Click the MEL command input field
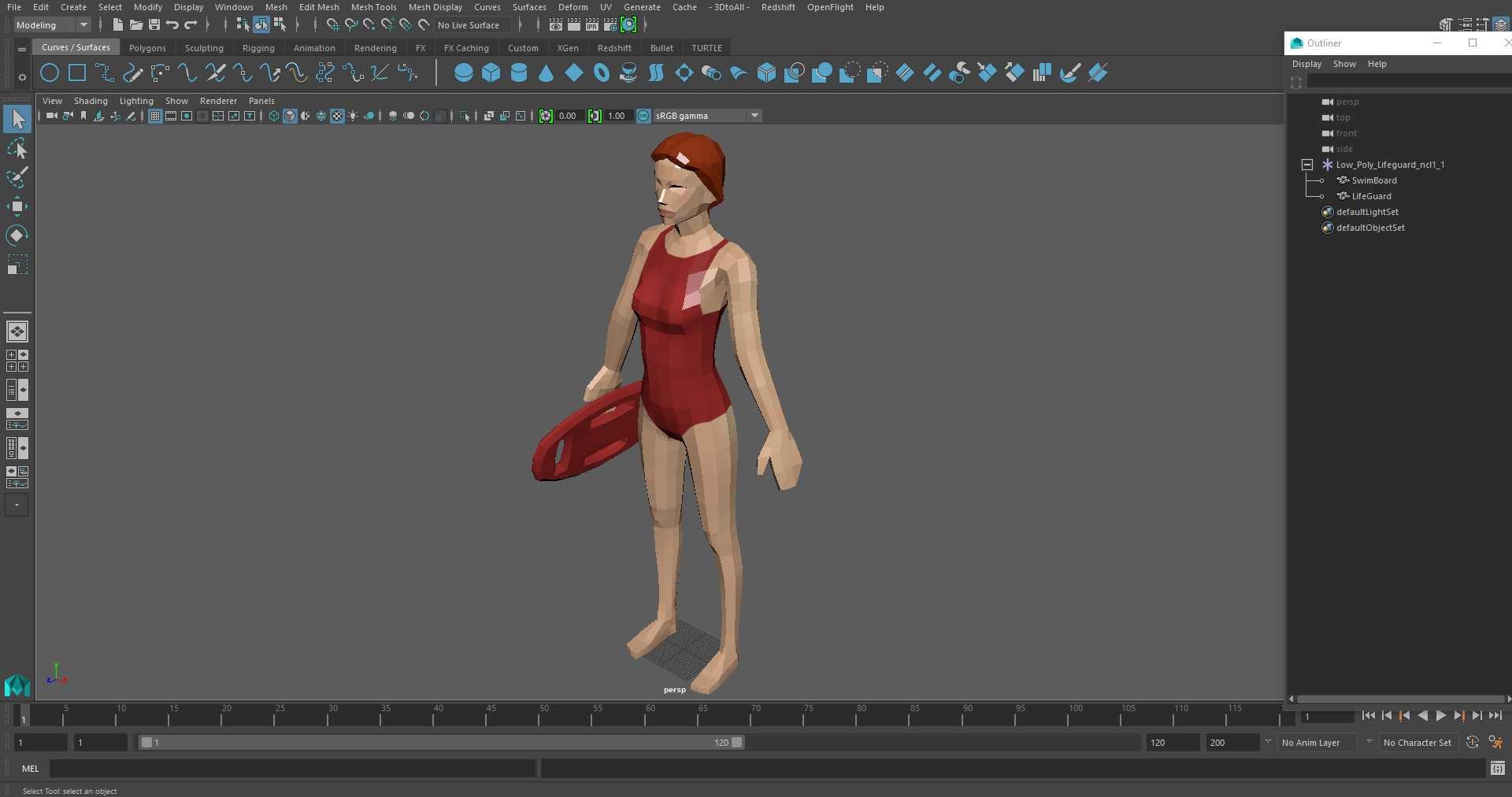Viewport: 1512px width, 797px height. (292, 769)
